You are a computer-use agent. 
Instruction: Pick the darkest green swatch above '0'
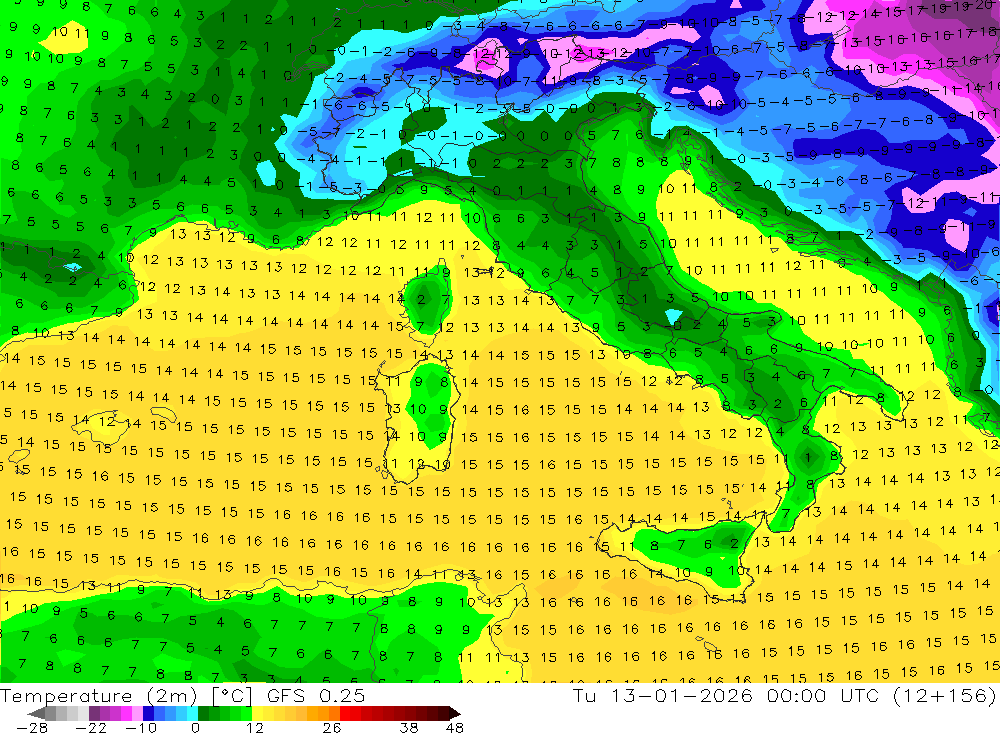point(203,714)
